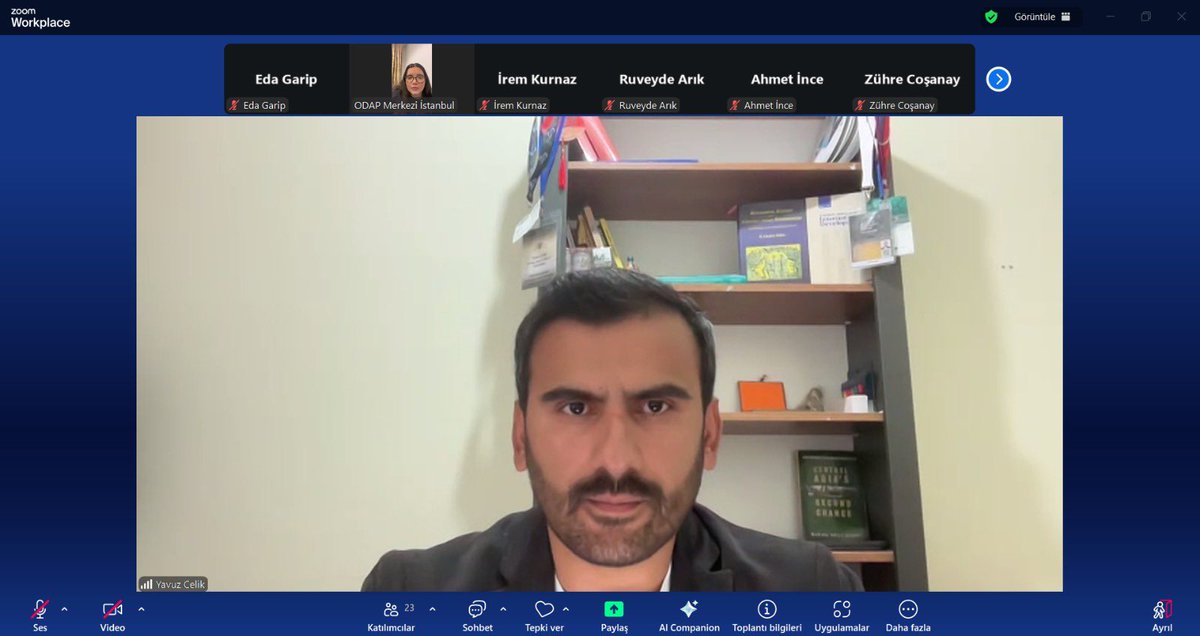This screenshot has height=636, width=1200.
Task: Restore down the Zoom window
Action: click(x=1146, y=17)
